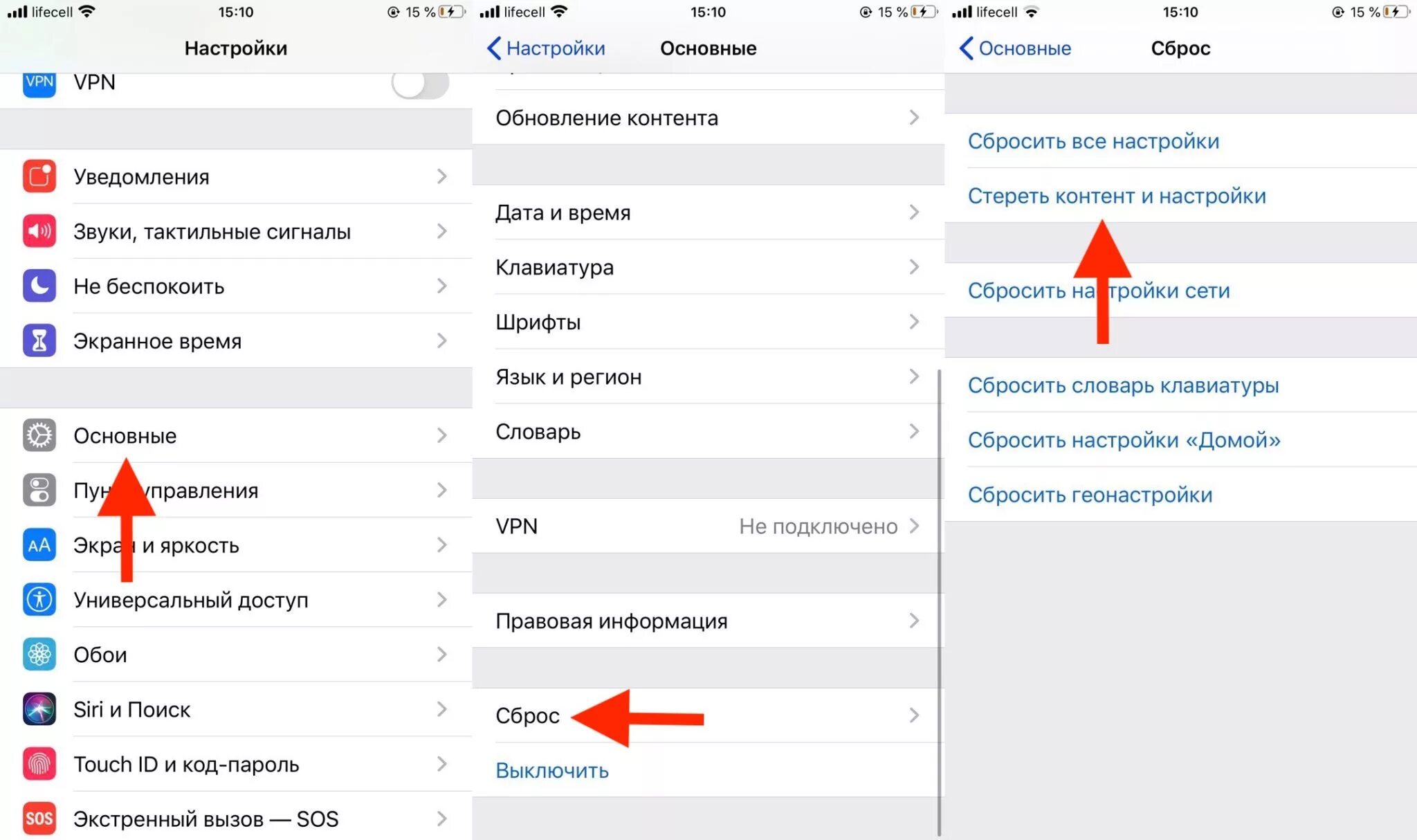The width and height of the screenshot is (1417, 840).
Task: Navigate back to Основные
Action: point(1012,47)
